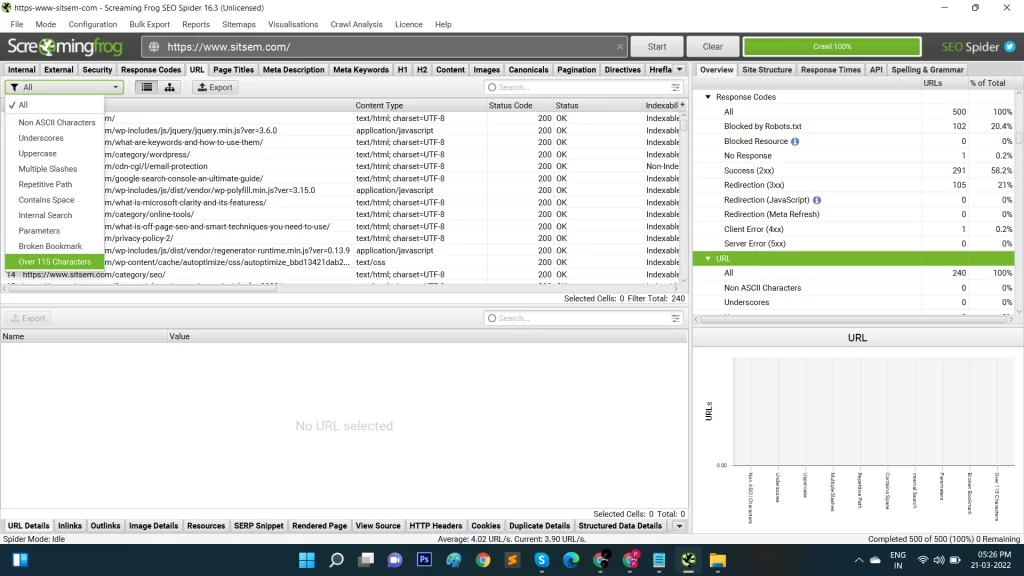Open the bottom tabs overflow arrow

point(679,526)
